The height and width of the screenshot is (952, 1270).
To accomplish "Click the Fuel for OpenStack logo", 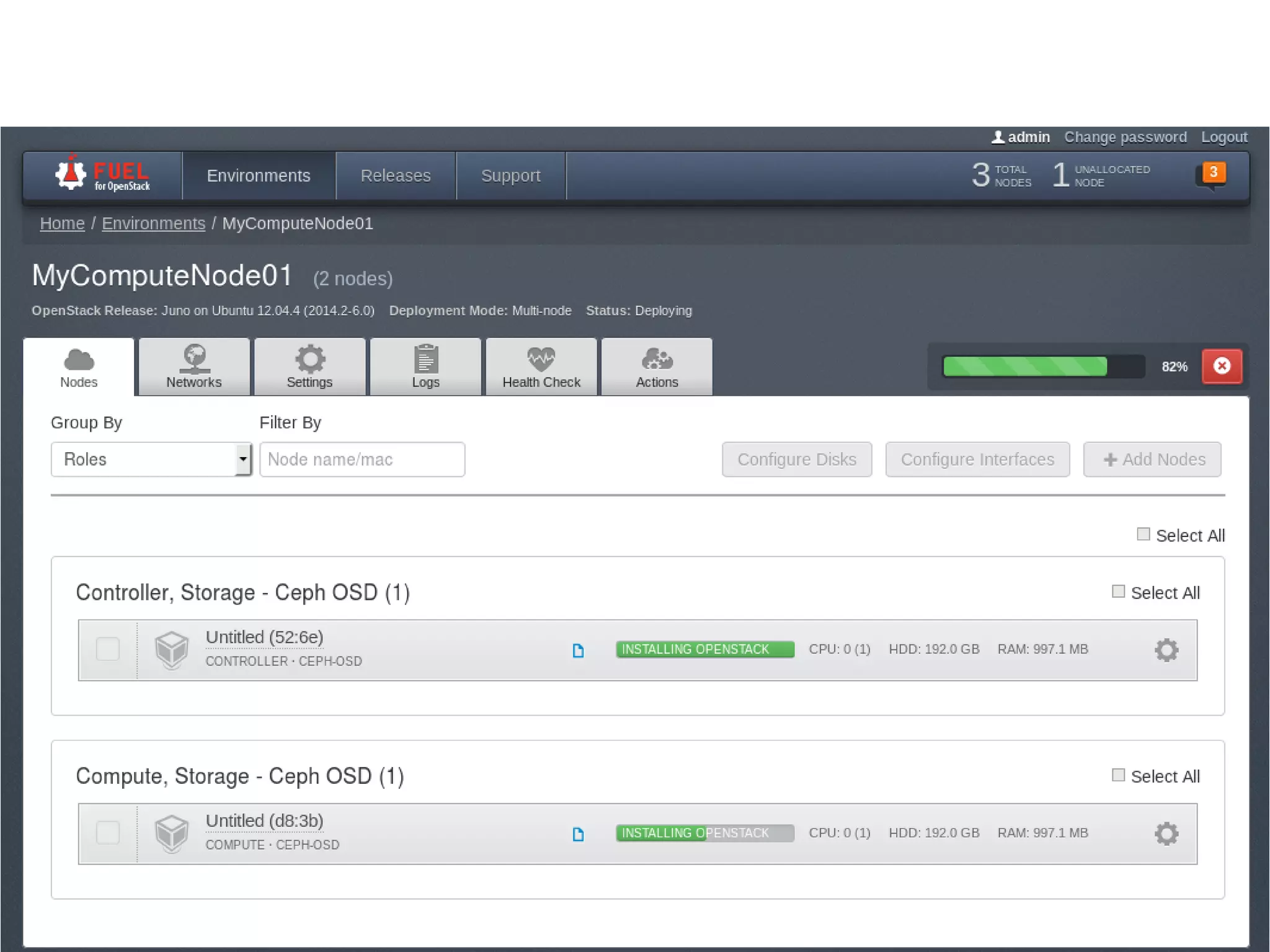I will pyautogui.click(x=103, y=176).
